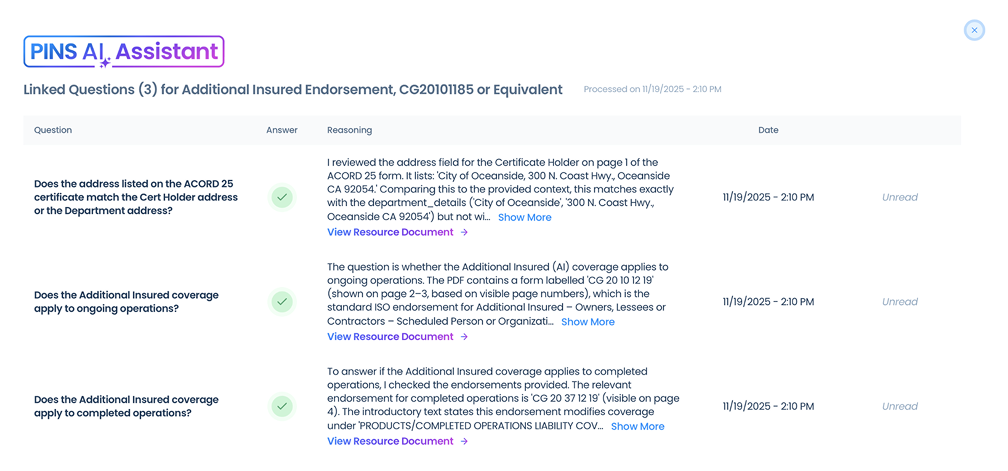Select the completed operations question text
1008x471 pixels.
coord(126,406)
